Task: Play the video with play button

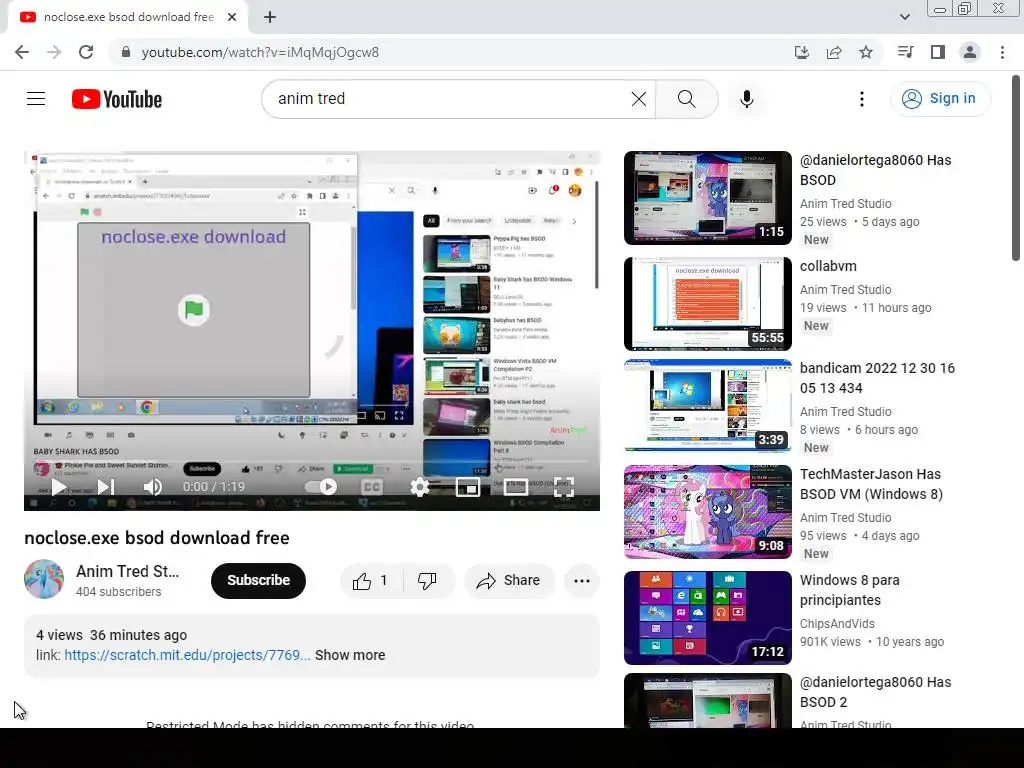Action: [x=58, y=487]
